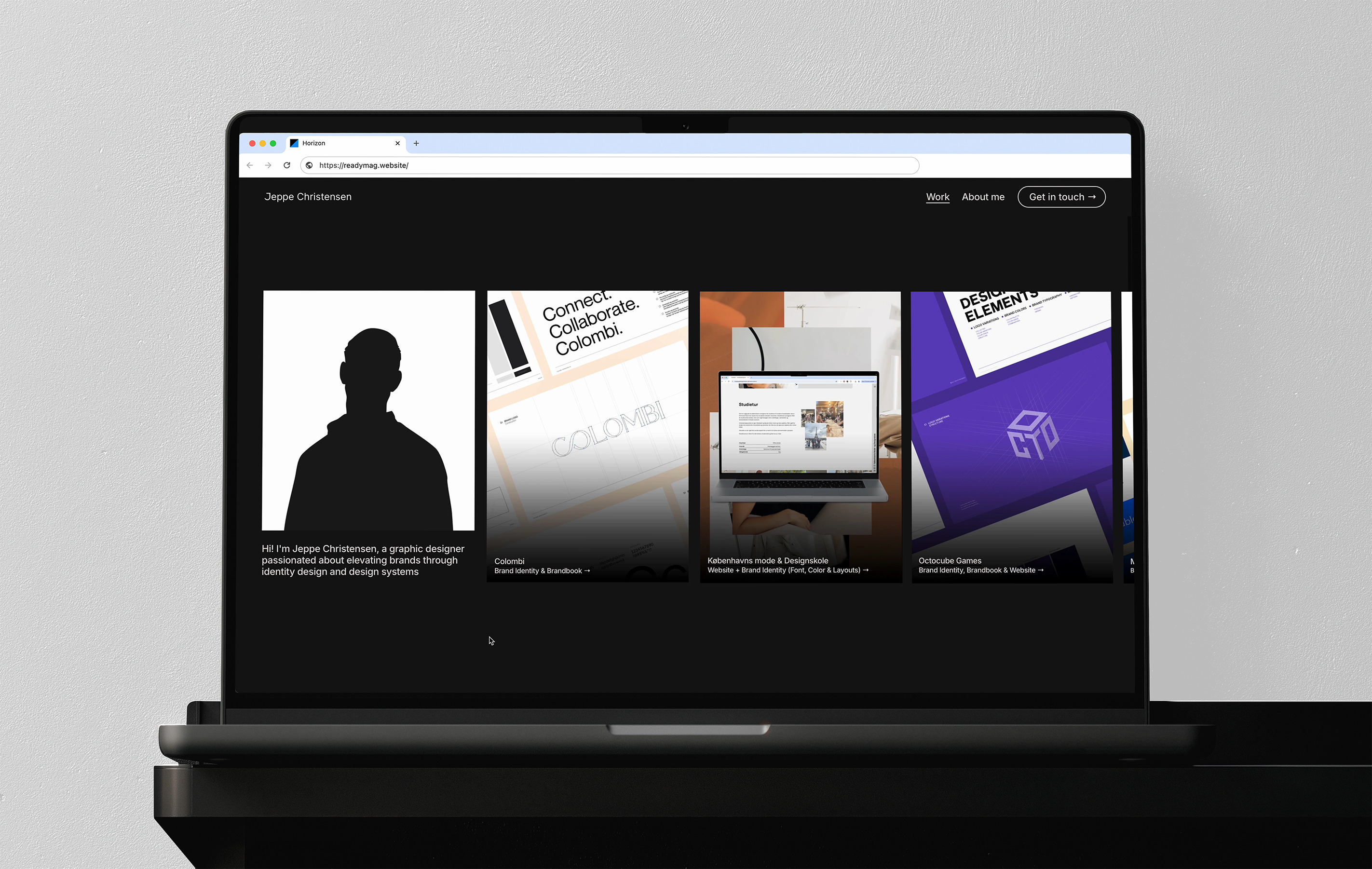Click the Jeppe Christensen site title
This screenshot has width=1372, height=869.
pyautogui.click(x=308, y=197)
